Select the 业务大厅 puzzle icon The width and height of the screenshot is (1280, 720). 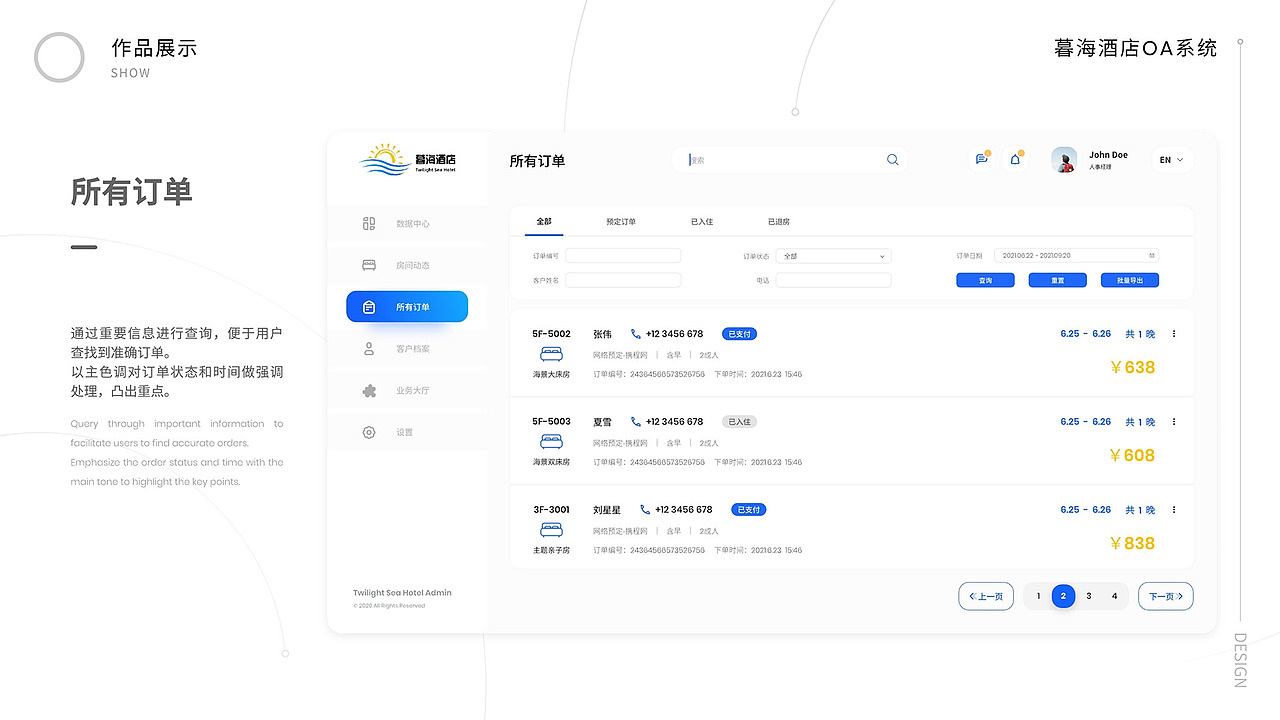pyautogui.click(x=369, y=390)
